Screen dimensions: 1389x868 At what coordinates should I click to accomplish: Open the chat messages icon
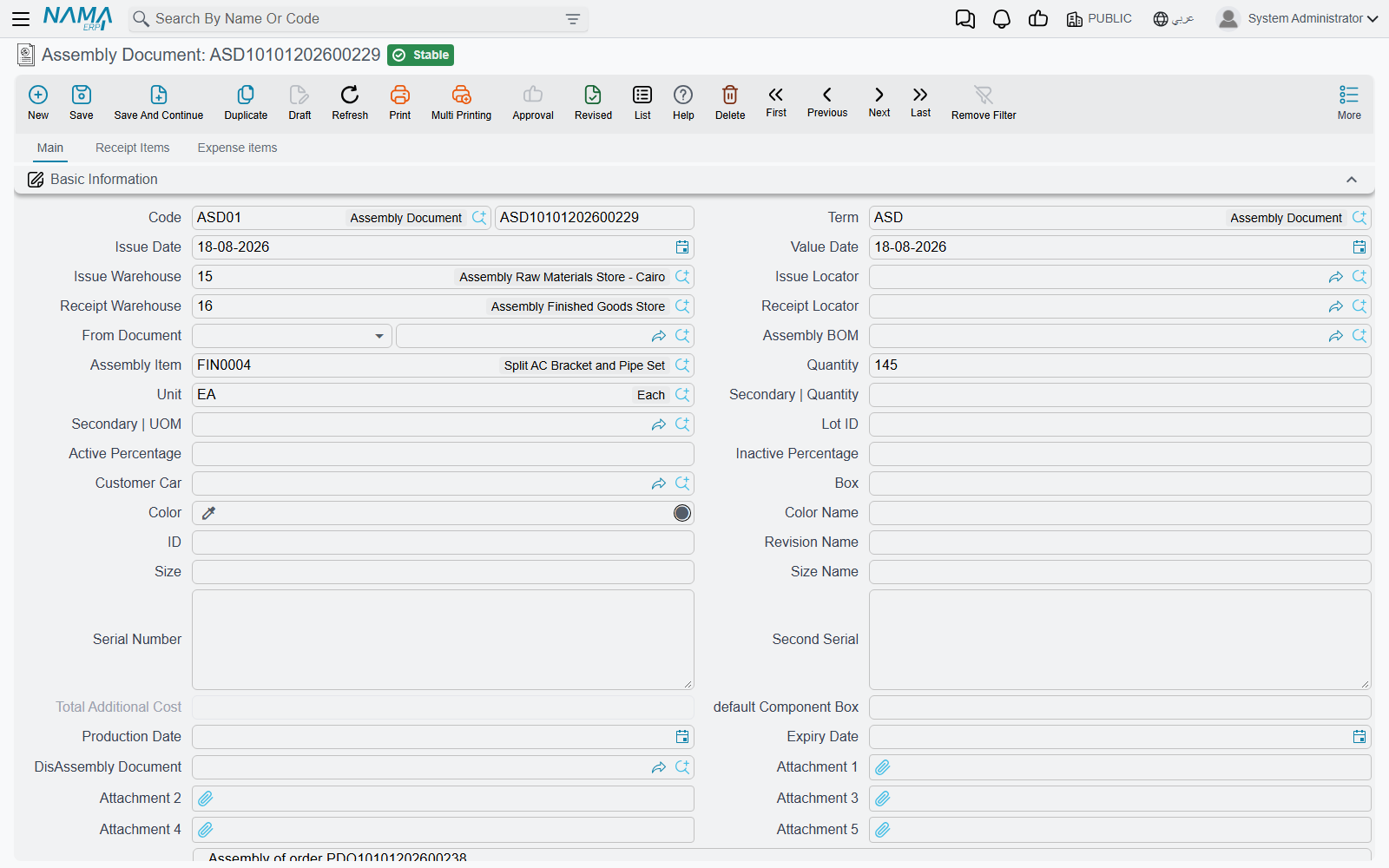point(964,19)
